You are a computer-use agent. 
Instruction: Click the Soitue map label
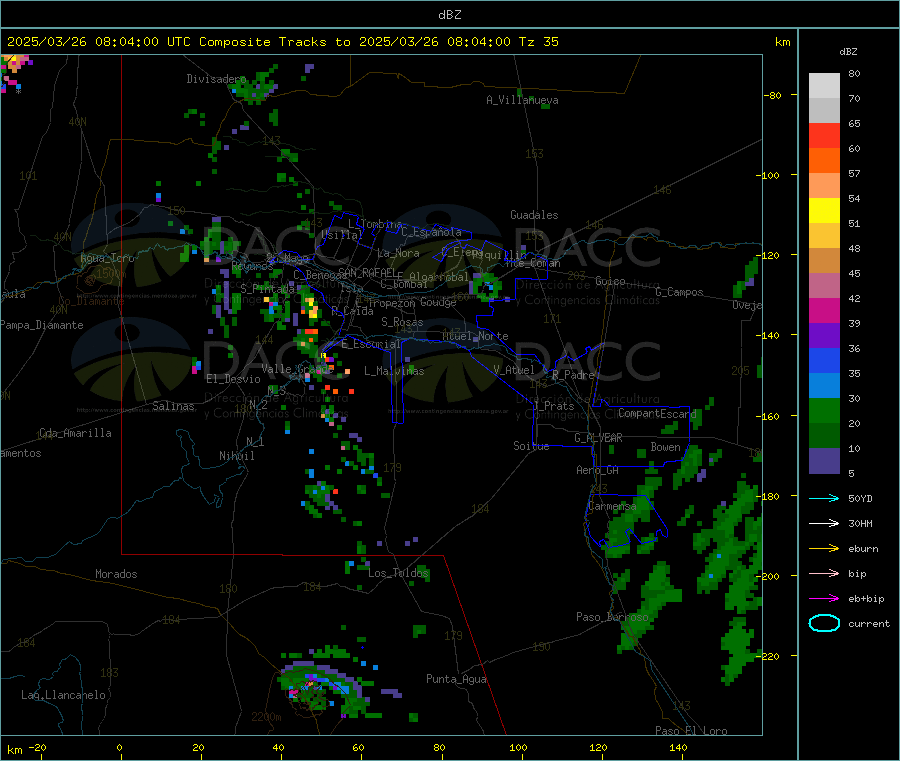pos(531,446)
